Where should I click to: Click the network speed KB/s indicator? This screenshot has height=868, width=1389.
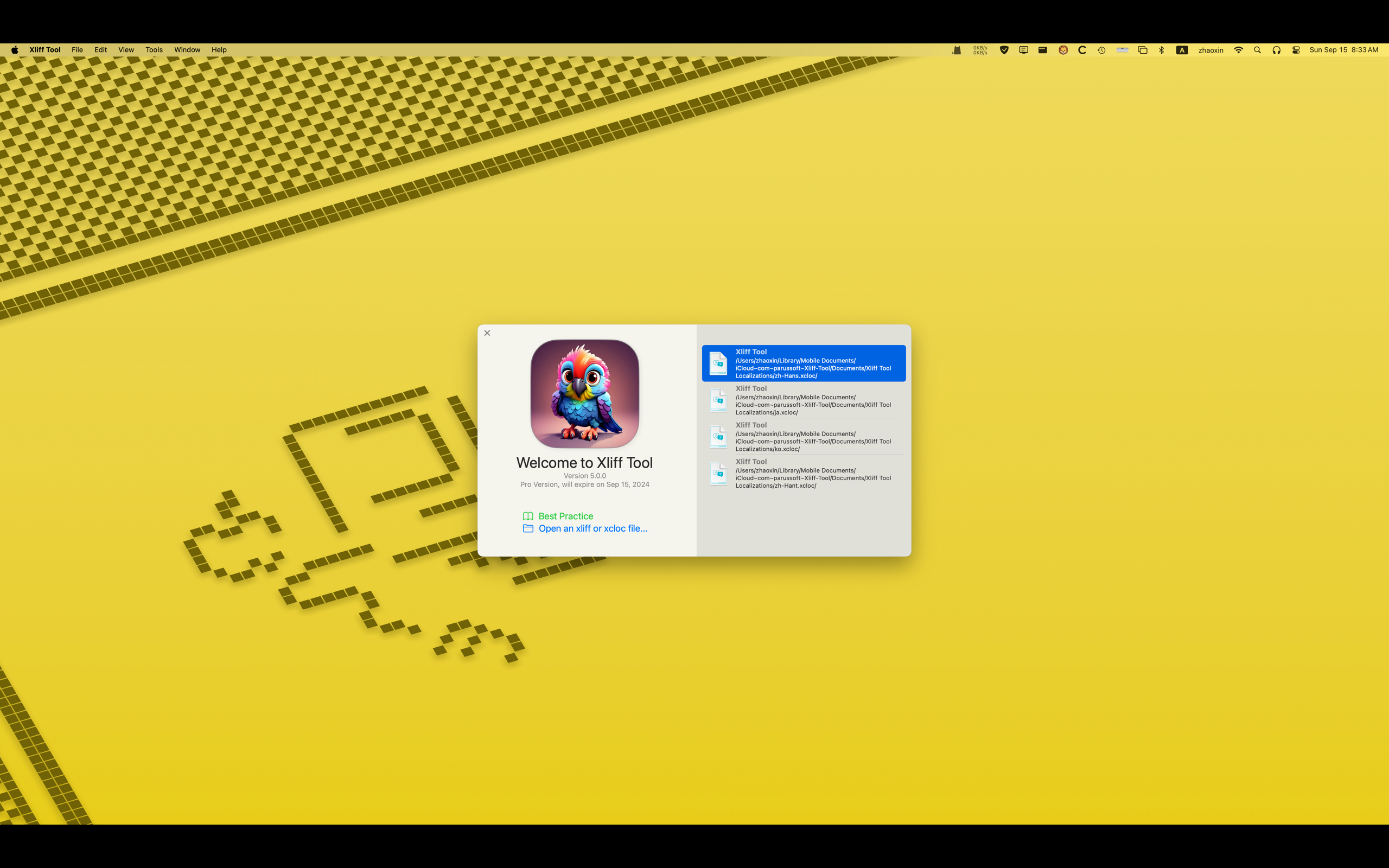pos(980,50)
